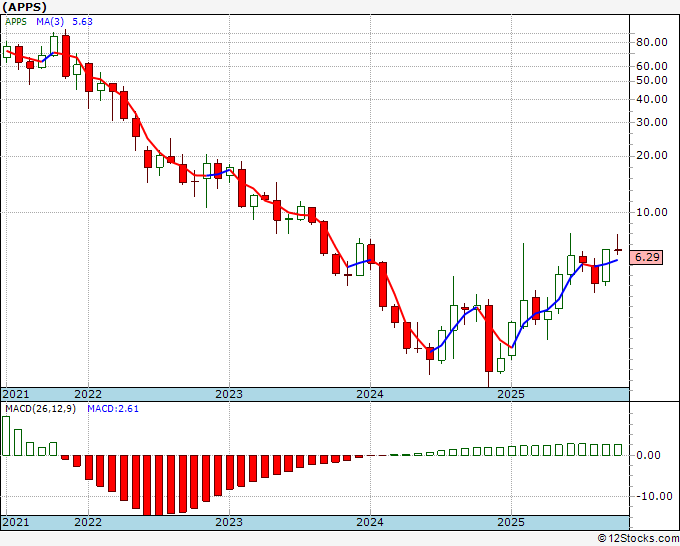
Task: Click 2022 on the MACD timeline
Action: [x=88, y=522]
